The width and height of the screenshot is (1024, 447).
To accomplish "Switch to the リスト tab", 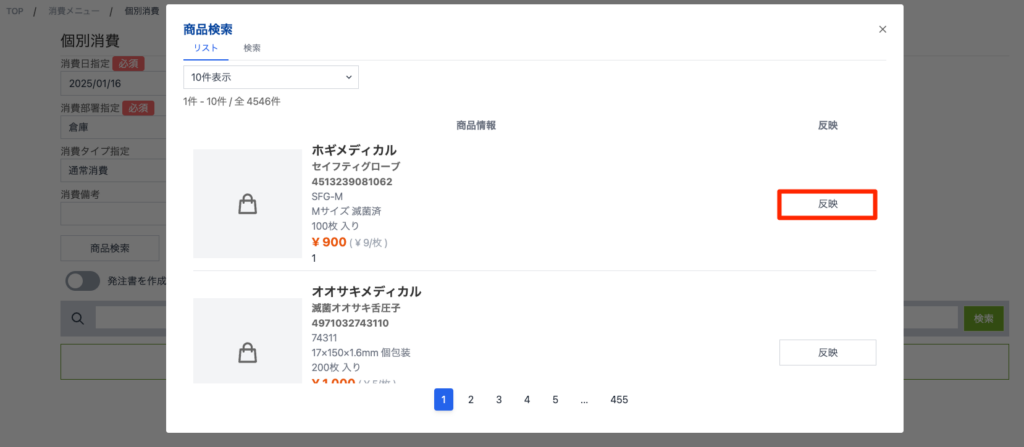I will coord(206,48).
